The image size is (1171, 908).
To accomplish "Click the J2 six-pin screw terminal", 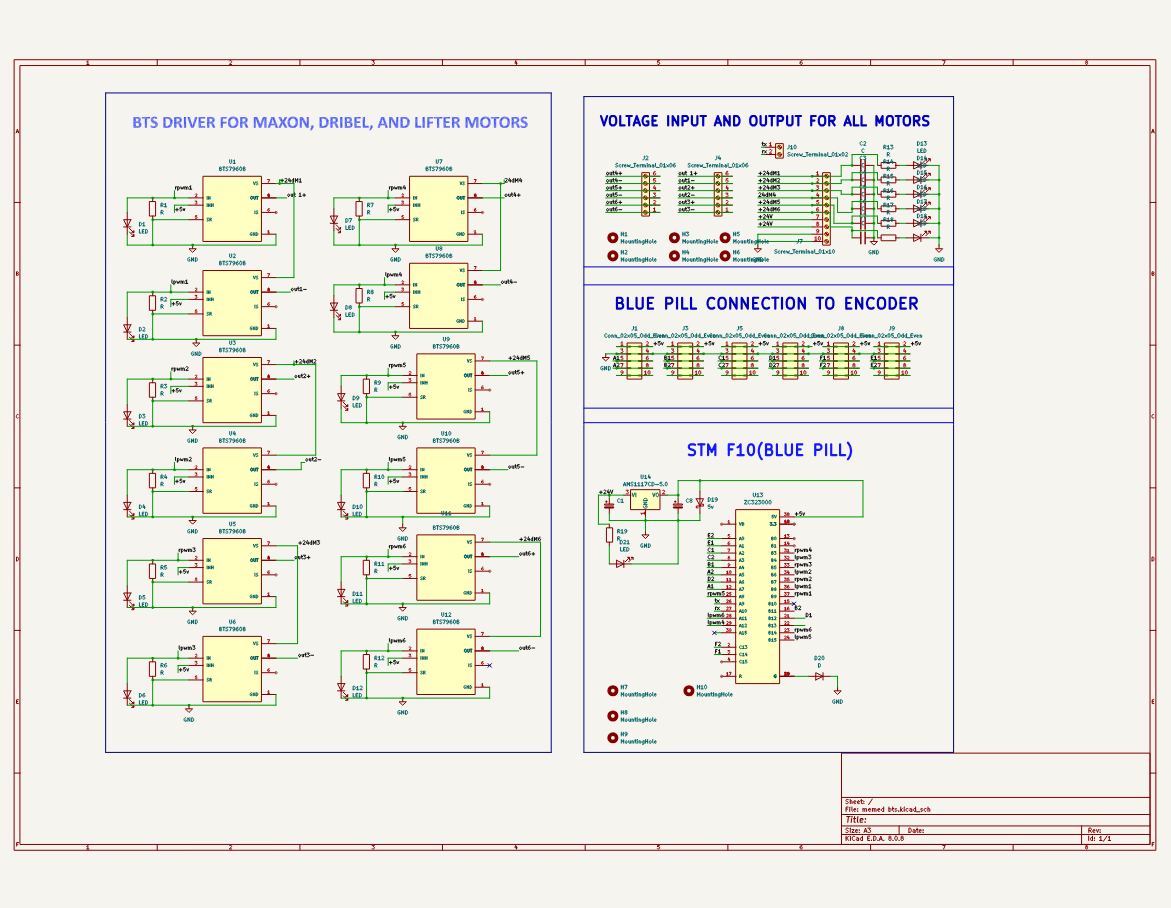I will tap(646, 192).
